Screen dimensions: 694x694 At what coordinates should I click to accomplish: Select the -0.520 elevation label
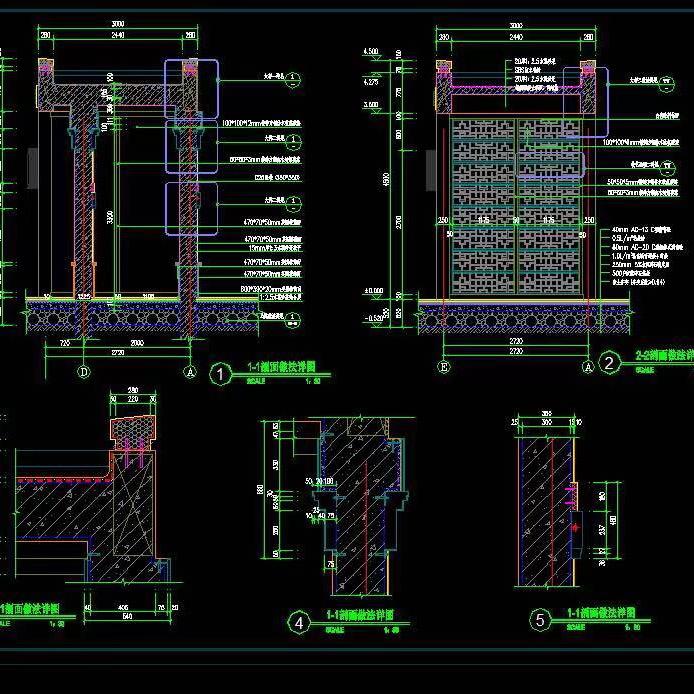pos(372,318)
